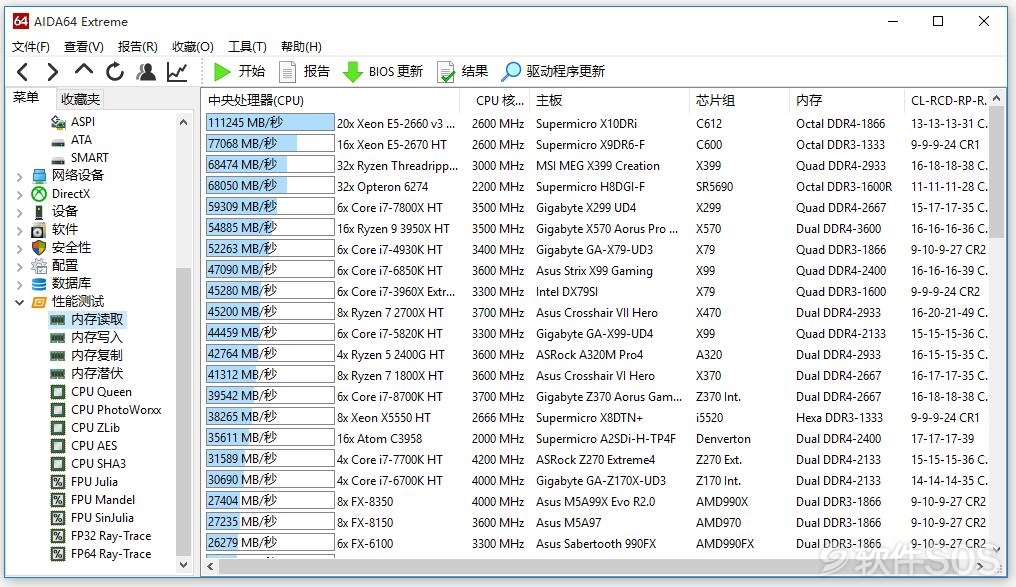The height and width of the screenshot is (587, 1016).
Task: Open the 收藏(O) menu
Action: pyautogui.click(x=192, y=47)
